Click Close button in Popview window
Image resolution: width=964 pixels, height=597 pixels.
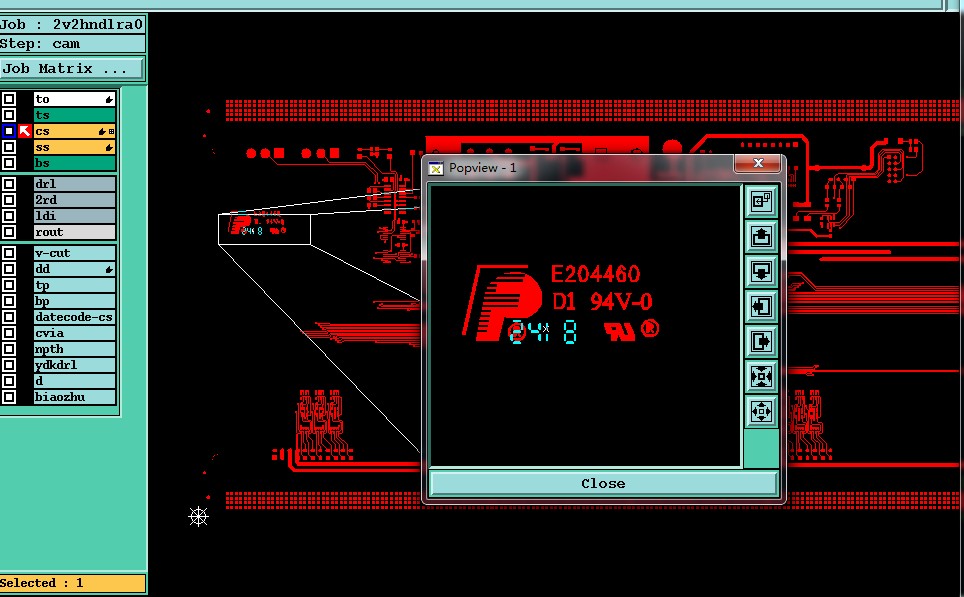point(603,483)
